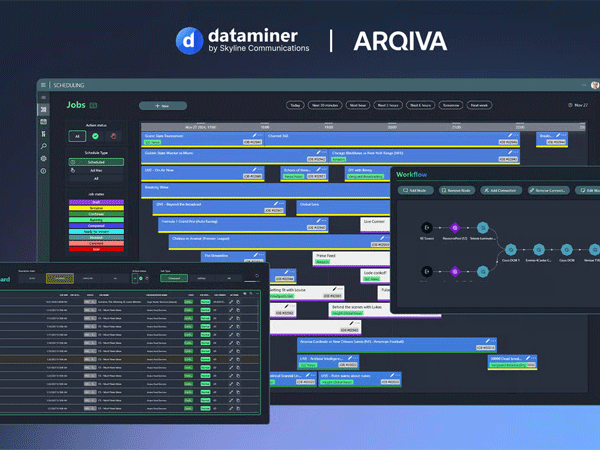This screenshot has width=600, height=450.
Task: Toggle the bright green Running job status filter
Action: (96, 220)
